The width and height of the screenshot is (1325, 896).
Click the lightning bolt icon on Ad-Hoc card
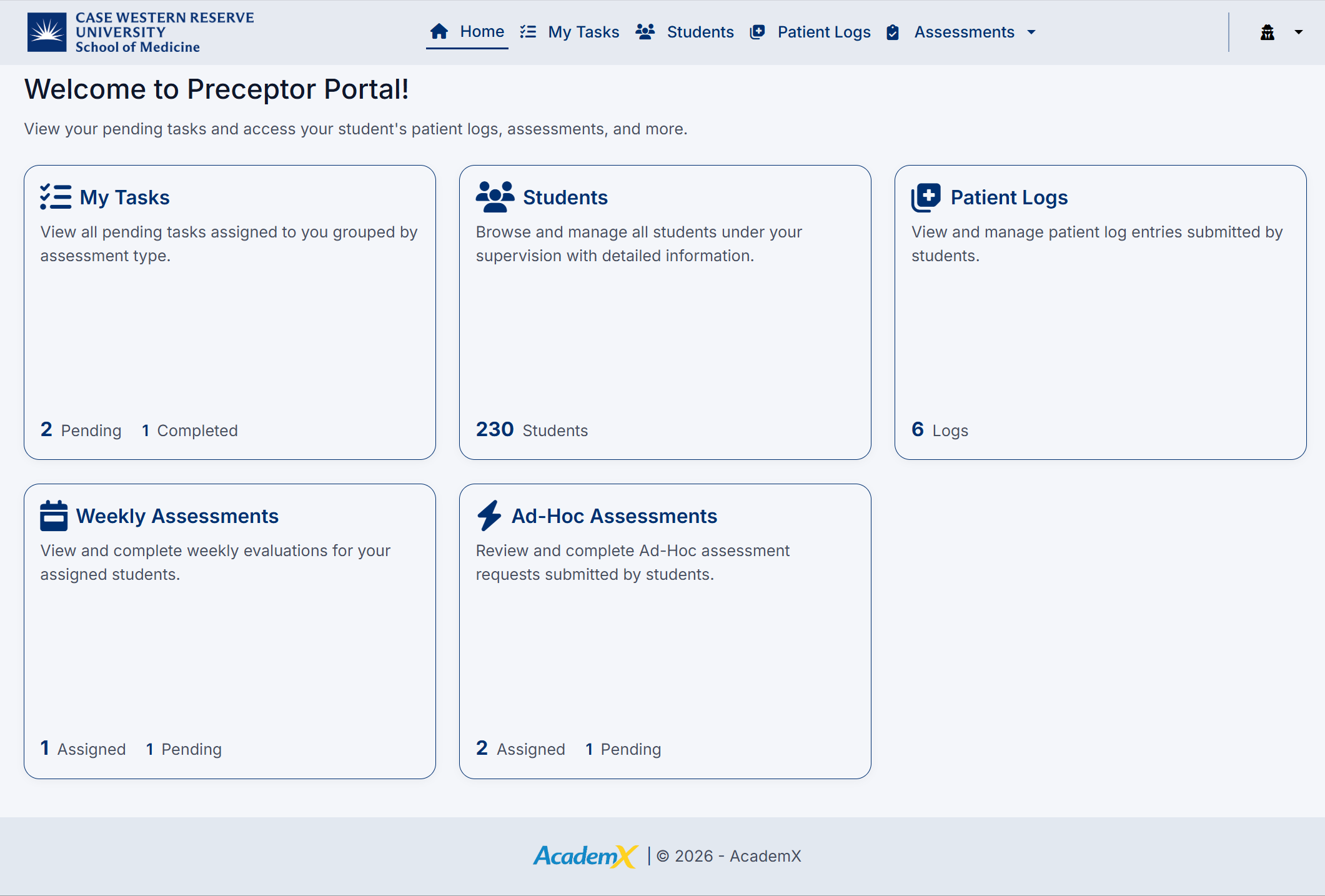(489, 515)
